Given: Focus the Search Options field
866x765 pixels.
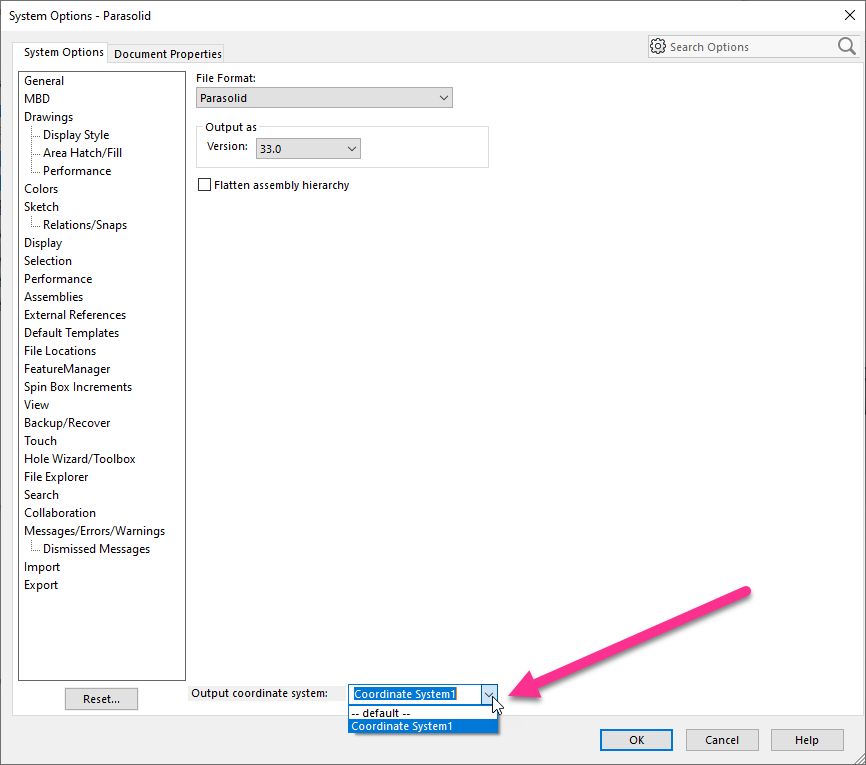Looking at the screenshot, I should pyautogui.click(x=751, y=47).
